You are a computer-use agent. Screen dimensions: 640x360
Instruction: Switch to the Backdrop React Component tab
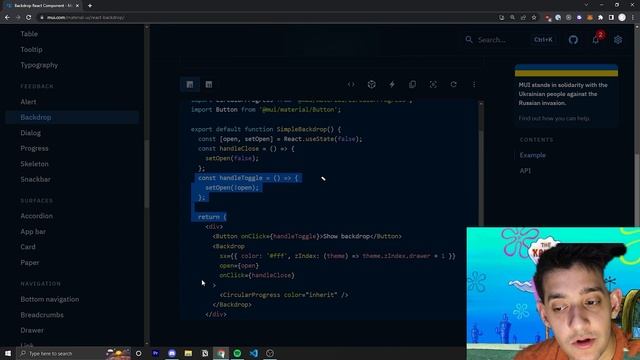[43, 6]
